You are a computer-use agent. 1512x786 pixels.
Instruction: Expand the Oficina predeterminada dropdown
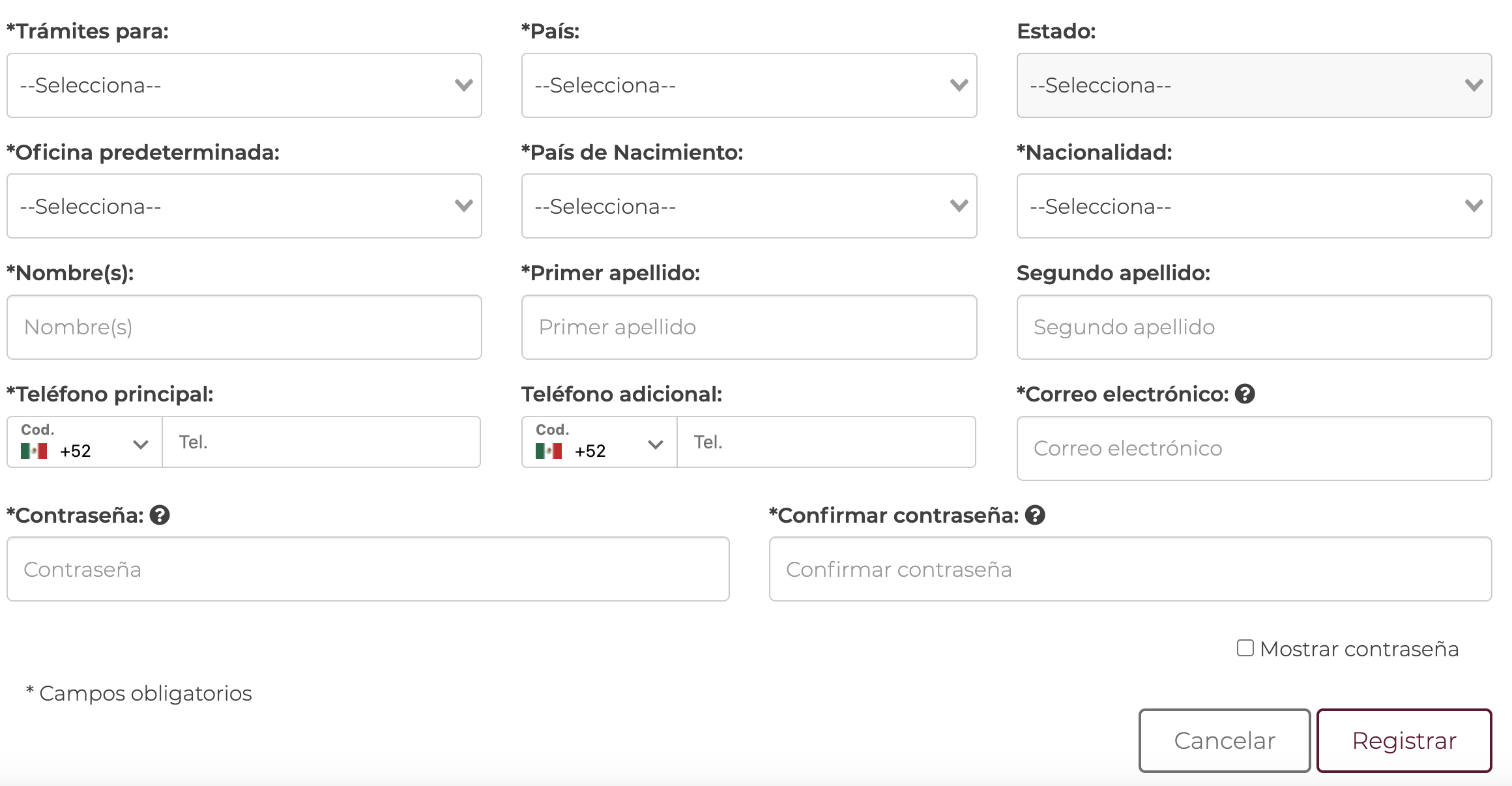(244, 206)
